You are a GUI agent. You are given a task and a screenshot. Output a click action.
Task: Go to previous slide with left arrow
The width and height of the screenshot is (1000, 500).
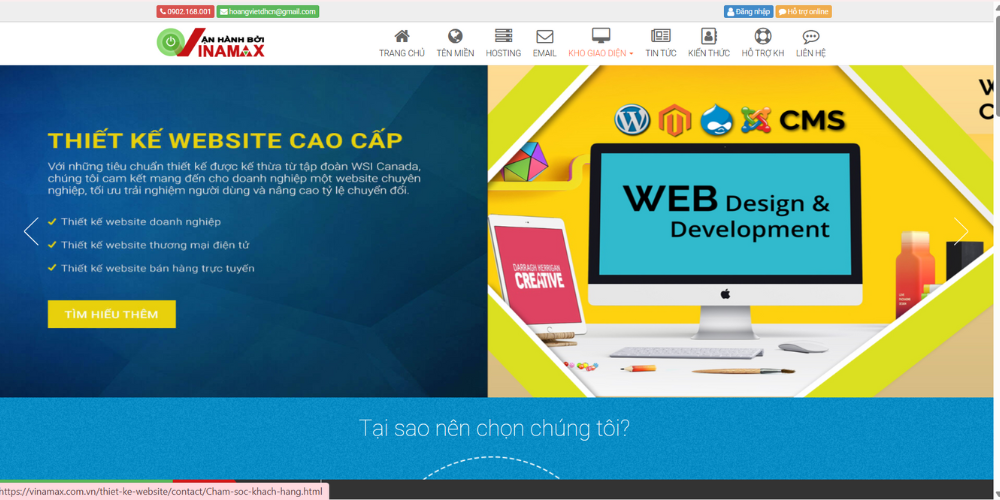click(x=31, y=231)
